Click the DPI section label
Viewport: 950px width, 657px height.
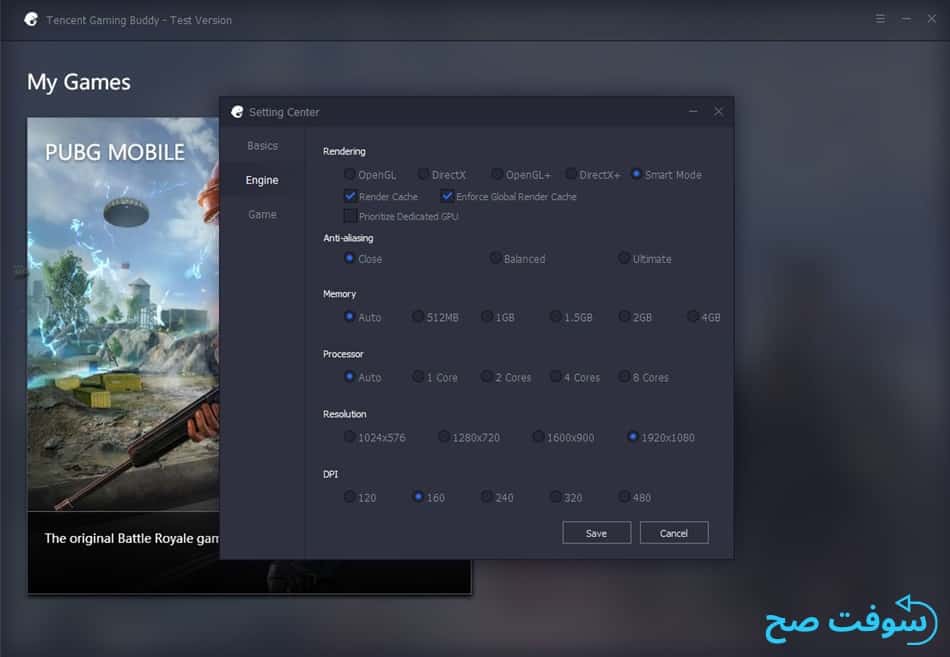click(331, 474)
